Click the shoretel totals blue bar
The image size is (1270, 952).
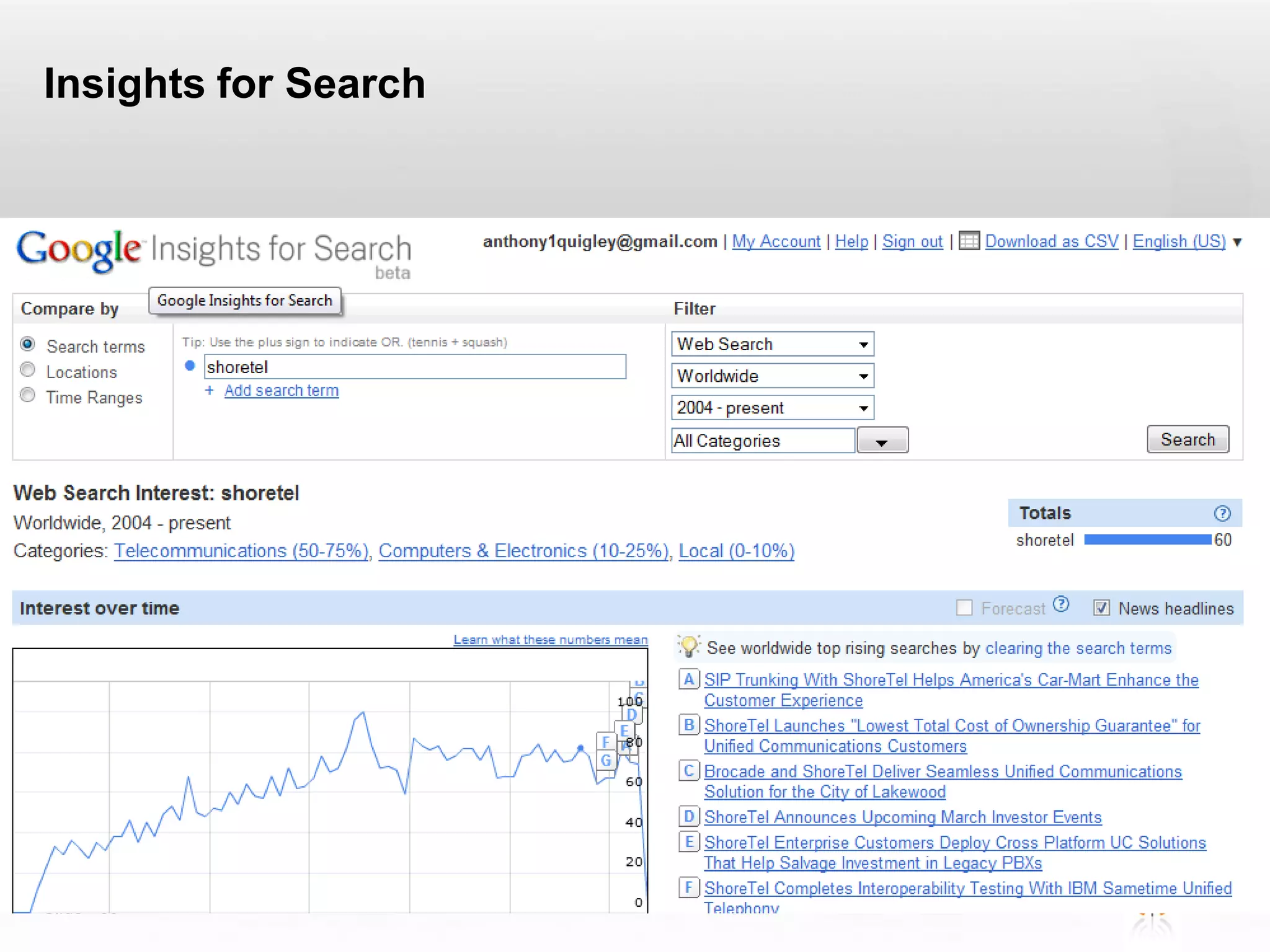pos(1147,540)
